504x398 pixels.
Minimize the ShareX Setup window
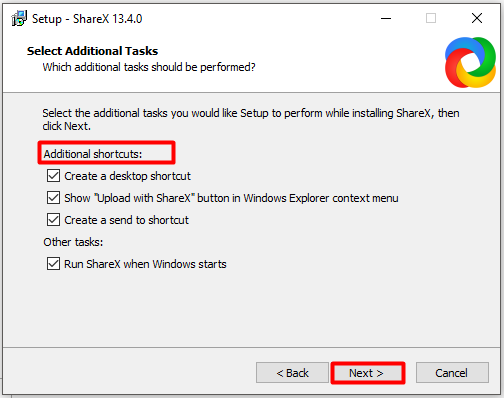[386, 18]
